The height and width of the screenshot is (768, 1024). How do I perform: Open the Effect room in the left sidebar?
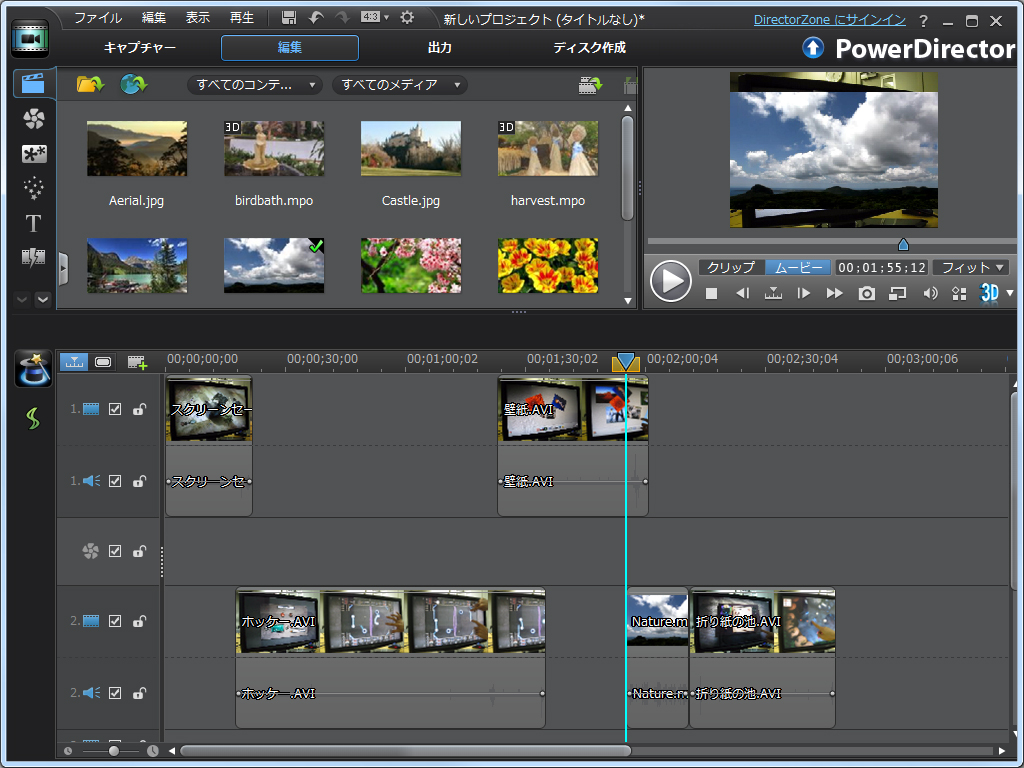[33, 120]
